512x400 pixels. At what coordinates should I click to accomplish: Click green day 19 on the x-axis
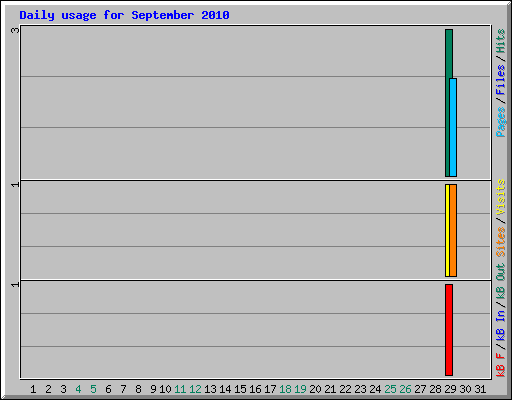tap(300, 389)
